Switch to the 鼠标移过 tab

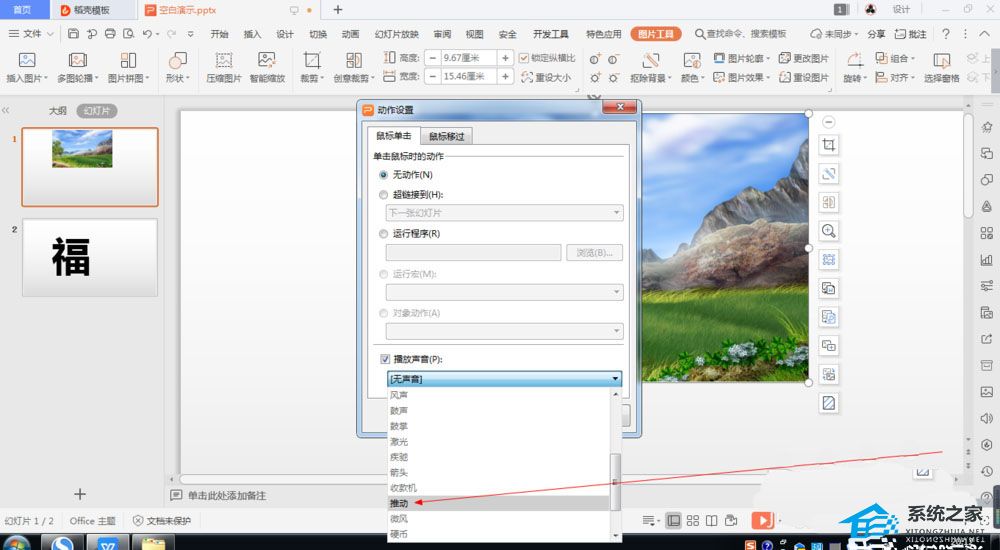click(445, 136)
